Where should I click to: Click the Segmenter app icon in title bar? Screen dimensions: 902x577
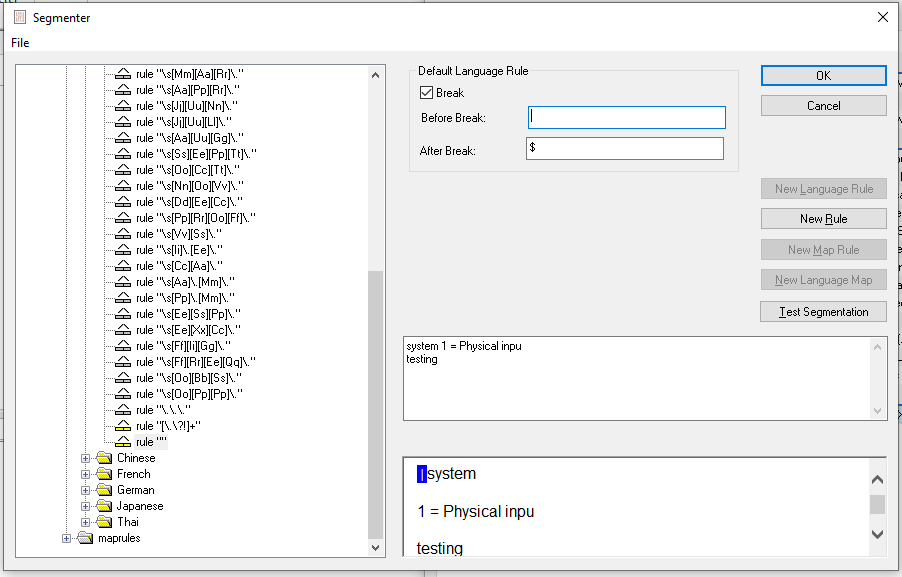click(x=20, y=17)
